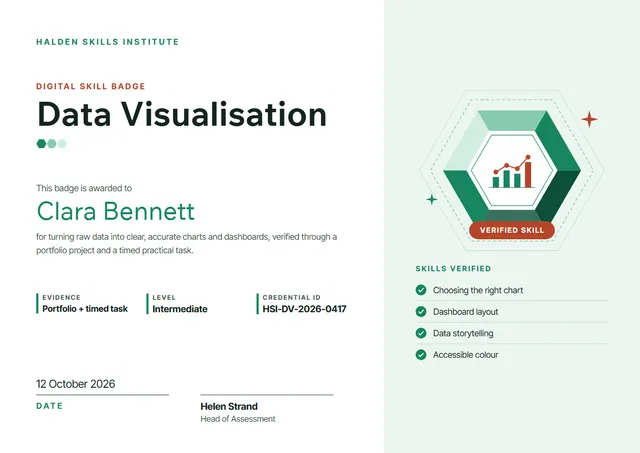Click the date 12 October 2026
Image resolution: width=640 pixels, height=453 pixels.
pos(76,384)
